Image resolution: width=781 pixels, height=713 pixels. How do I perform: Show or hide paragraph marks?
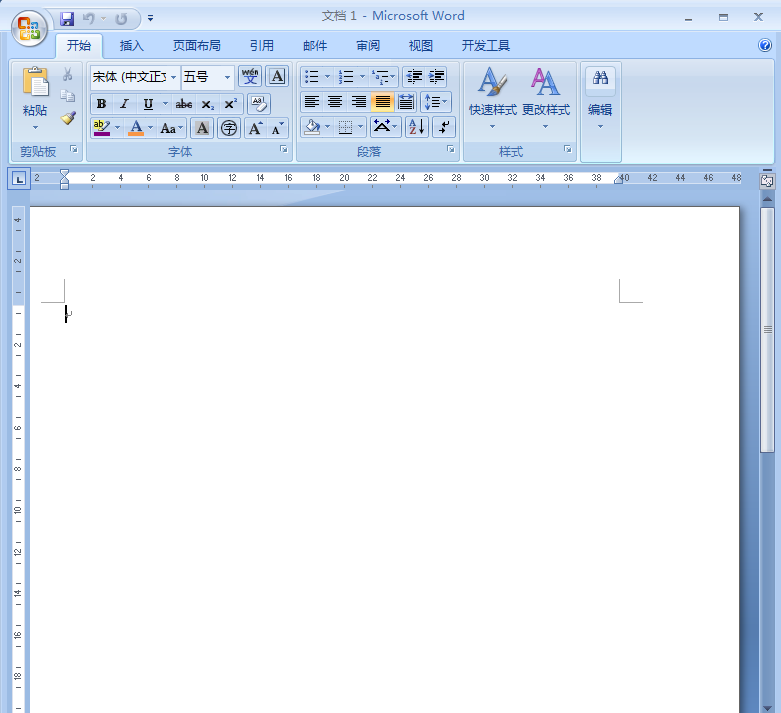[x=444, y=127]
